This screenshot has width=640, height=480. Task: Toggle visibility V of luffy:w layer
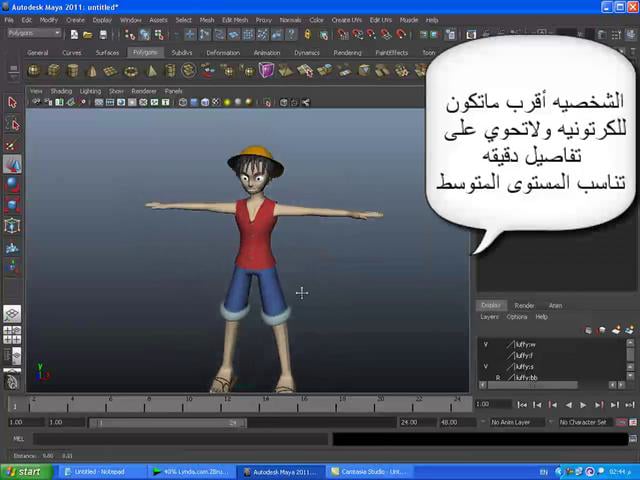click(486, 344)
